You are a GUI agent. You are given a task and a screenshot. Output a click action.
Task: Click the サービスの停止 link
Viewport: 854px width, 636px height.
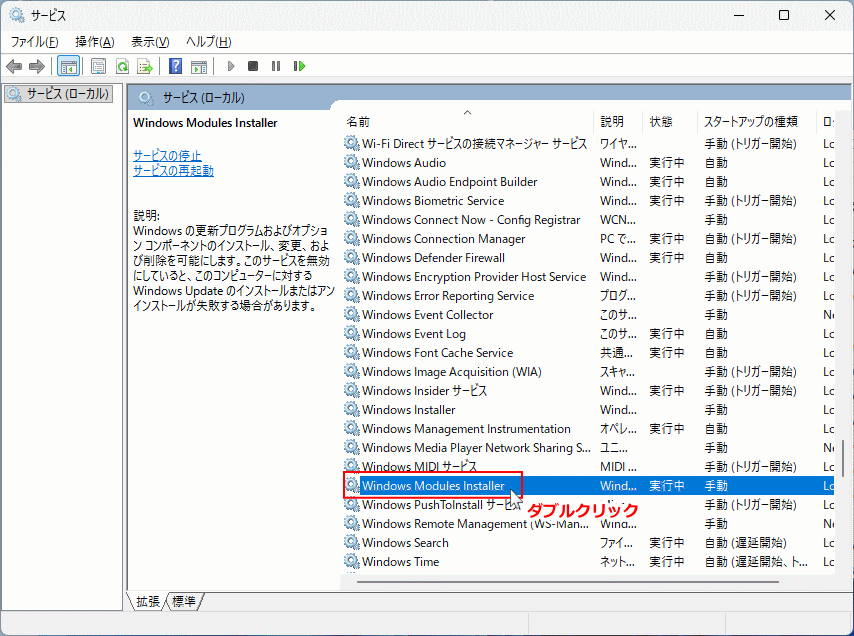pyautogui.click(x=167, y=155)
